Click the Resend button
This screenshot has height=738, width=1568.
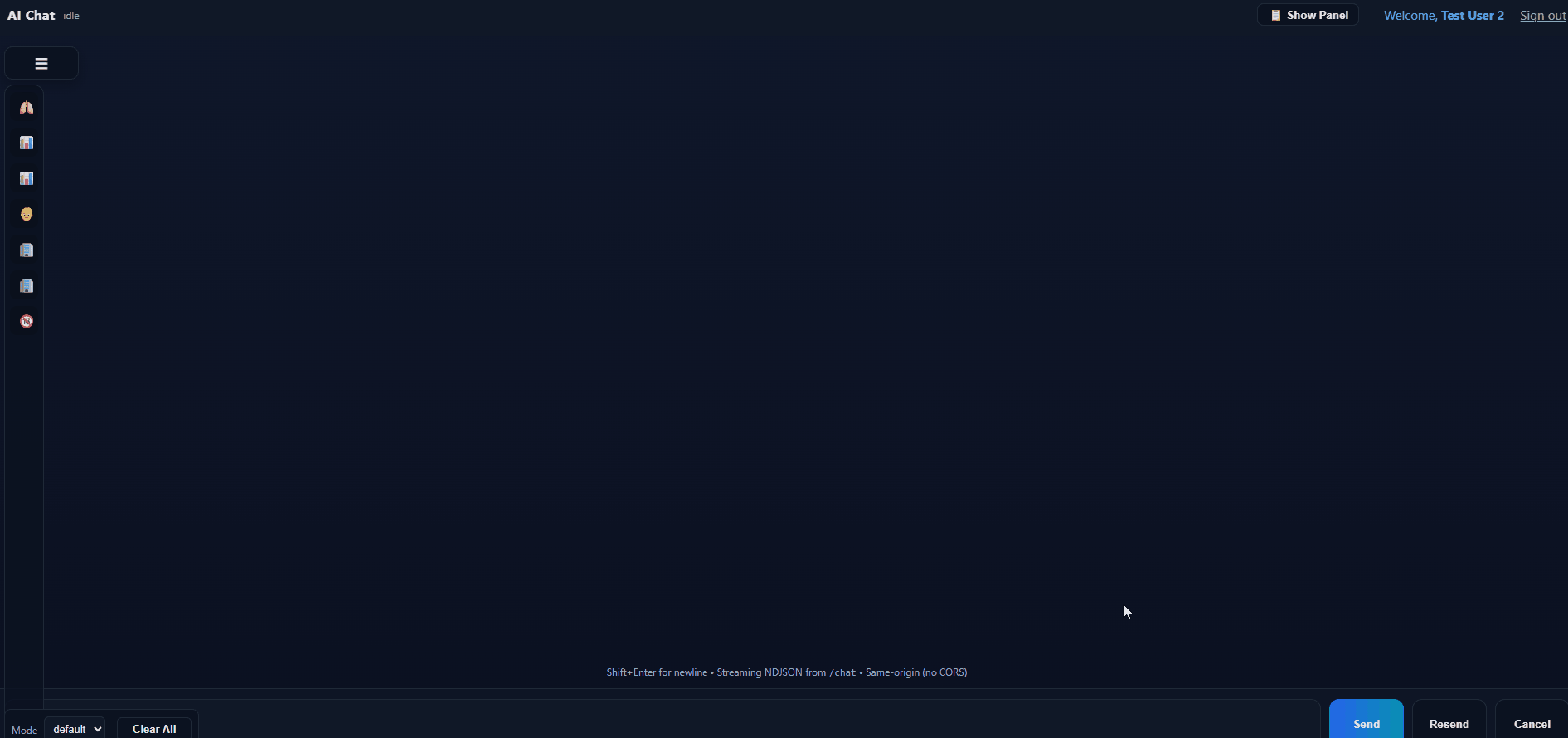(x=1449, y=720)
